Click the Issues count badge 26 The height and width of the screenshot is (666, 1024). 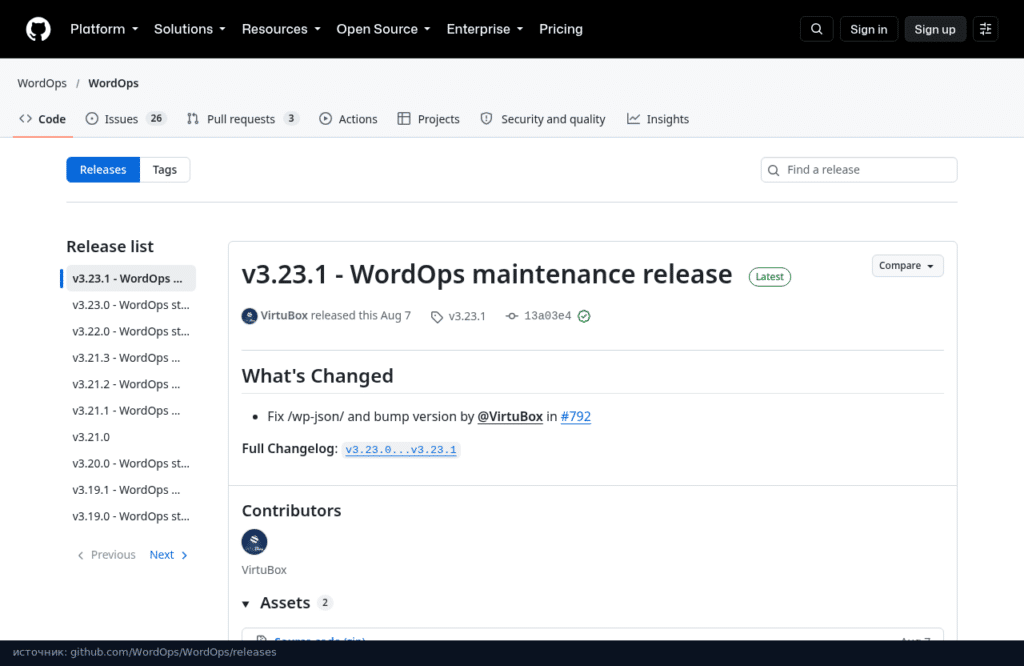coord(156,119)
